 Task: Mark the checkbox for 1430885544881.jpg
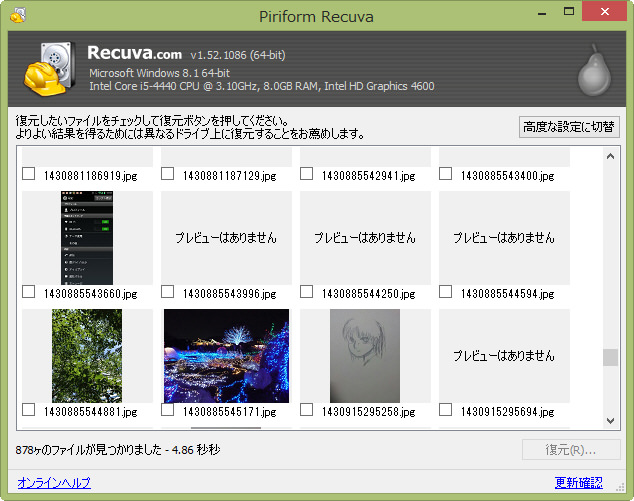pos(28,410)
